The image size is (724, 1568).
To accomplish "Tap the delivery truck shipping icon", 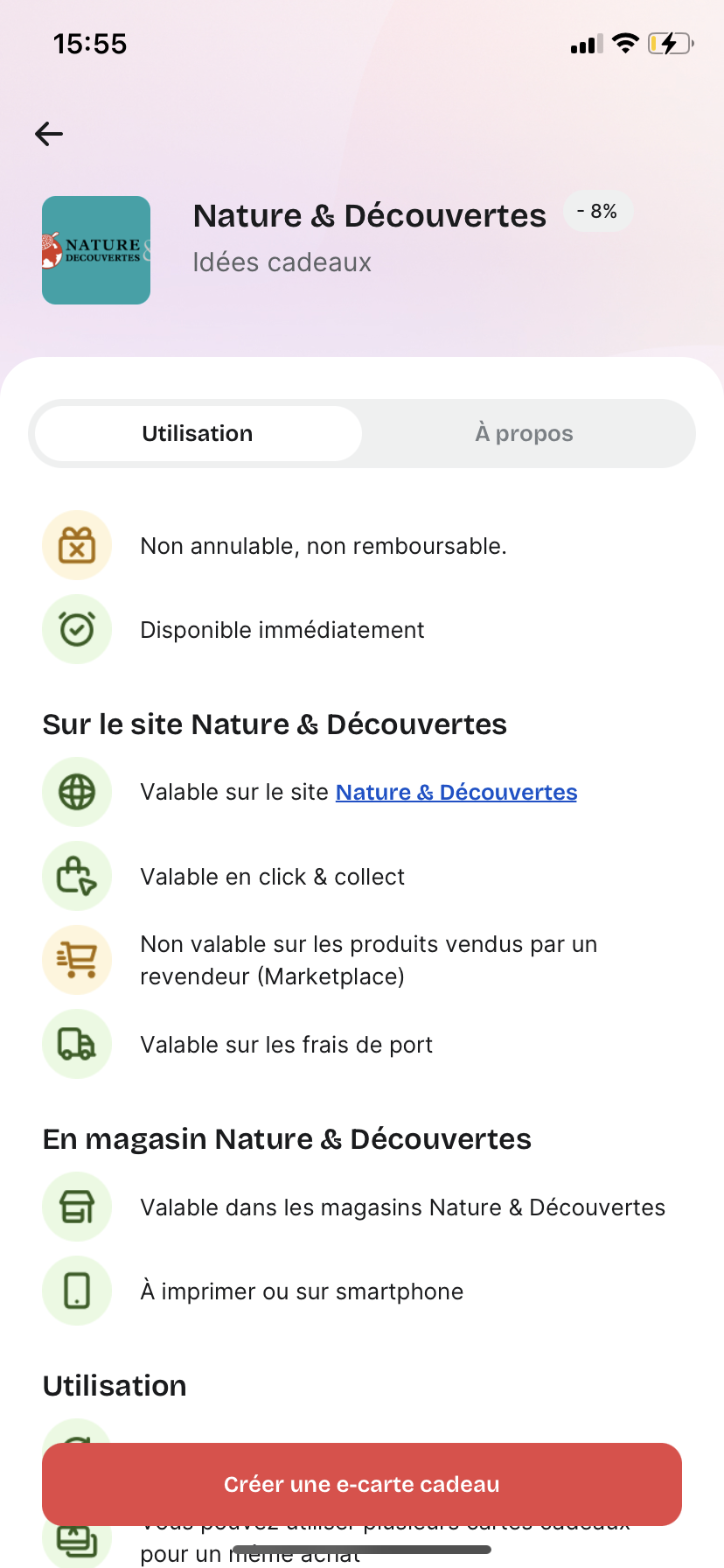I will 77,1044.
